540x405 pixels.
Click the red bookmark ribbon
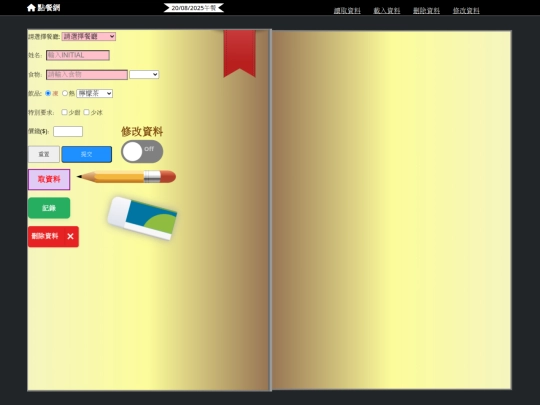239,54
